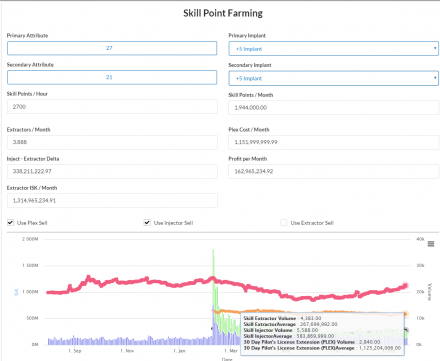The image size is (440, 361).
Task: Select the Profit per Month field
Action: click(334, 171)
